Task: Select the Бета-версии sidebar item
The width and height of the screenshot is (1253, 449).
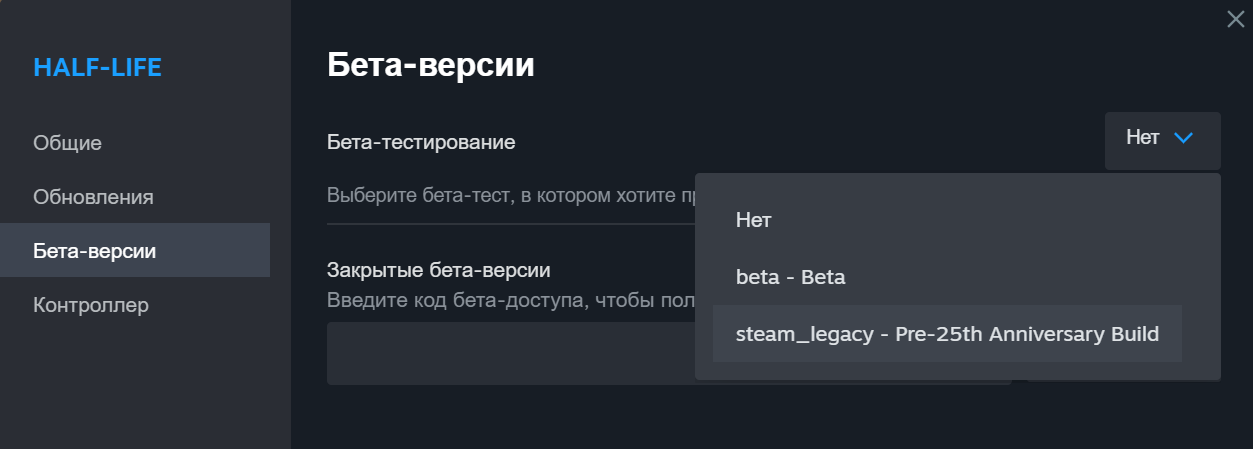Action: point(94,251)
